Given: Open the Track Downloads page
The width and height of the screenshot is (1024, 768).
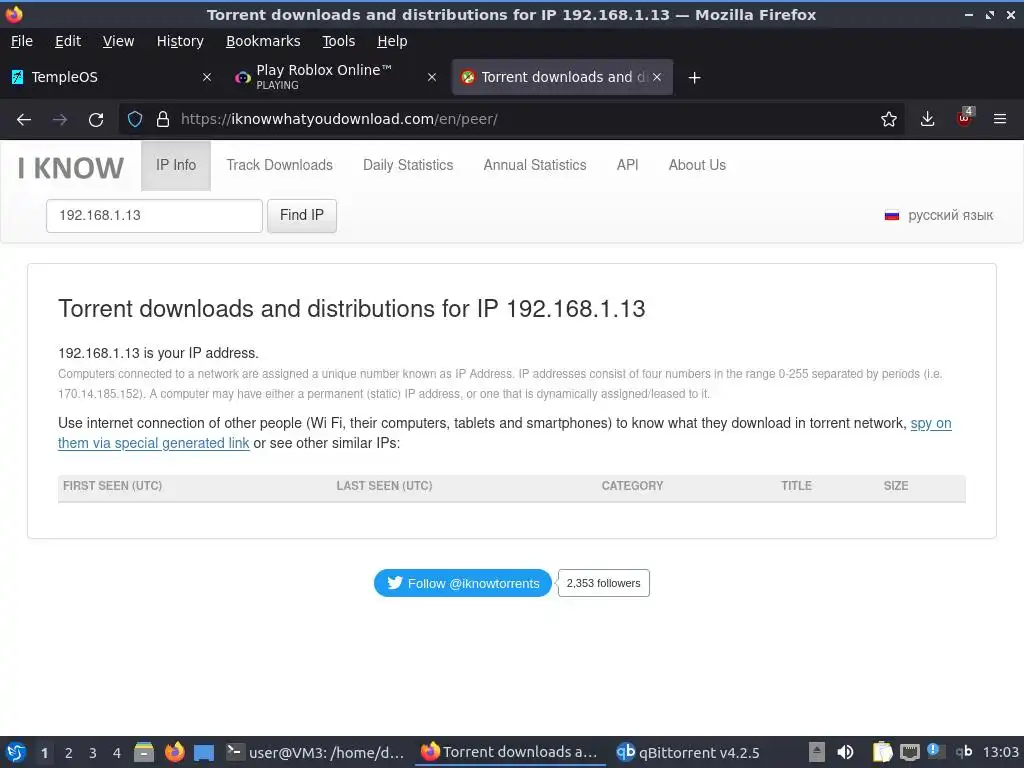Looking at the screenshot, I should pyautogui.click(x=280, y=165).
